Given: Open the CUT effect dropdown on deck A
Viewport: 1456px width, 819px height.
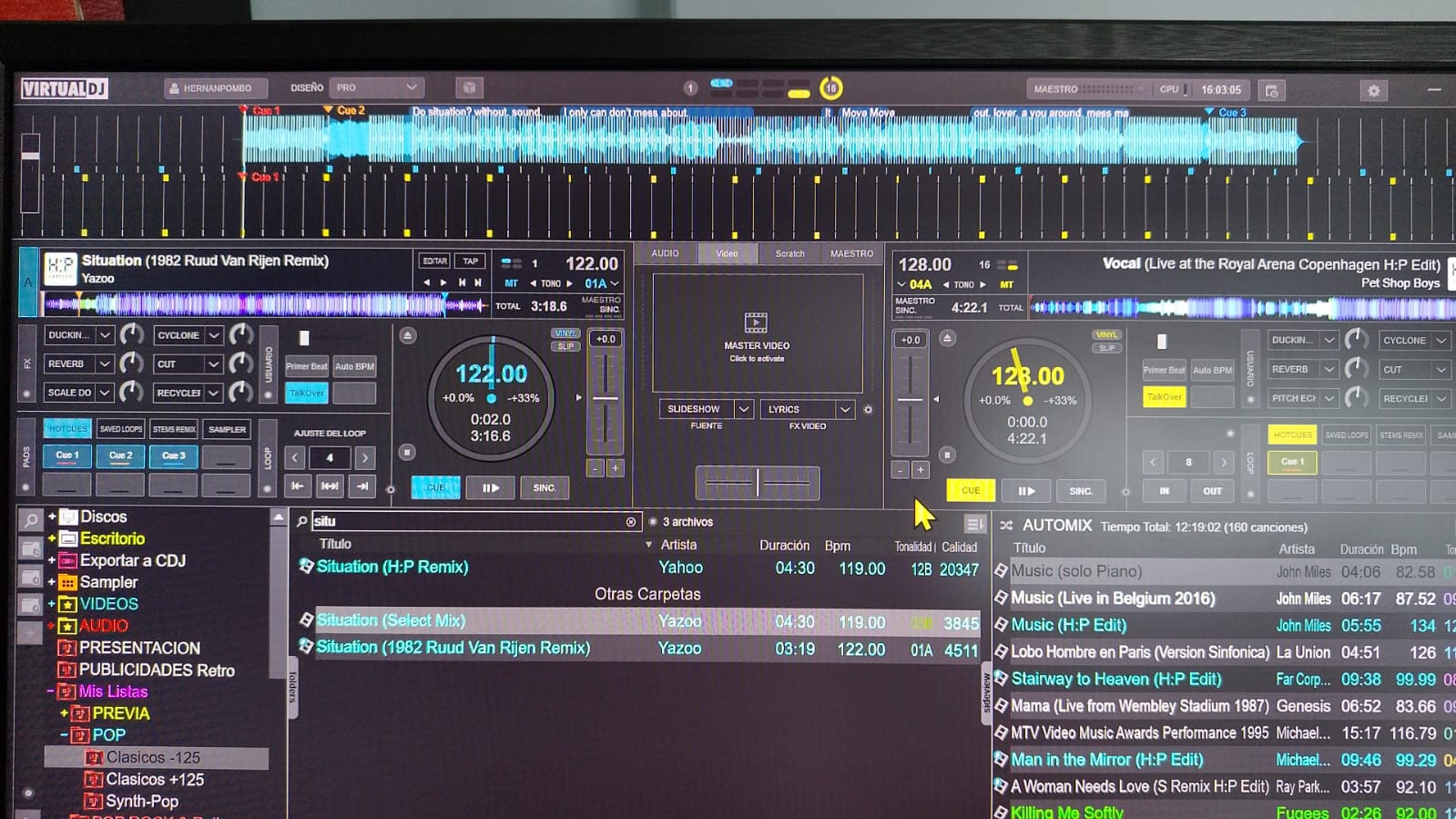Looking at the screenshot, I should [188, 364].
